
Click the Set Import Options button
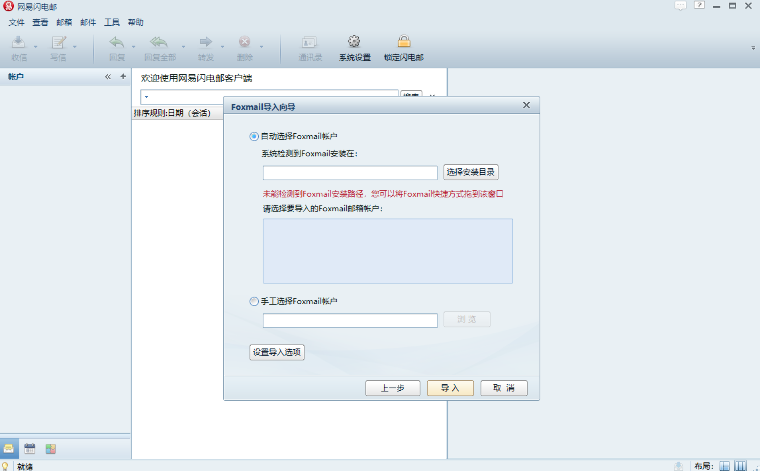pyautogui.click(x=276, y=352)
